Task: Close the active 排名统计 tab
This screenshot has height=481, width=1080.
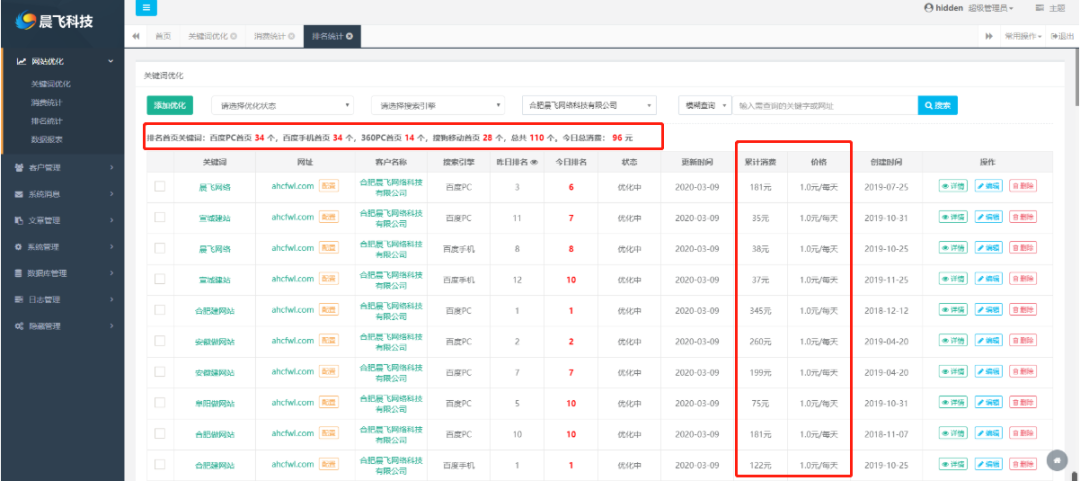Action: click(x=349, y=36)
